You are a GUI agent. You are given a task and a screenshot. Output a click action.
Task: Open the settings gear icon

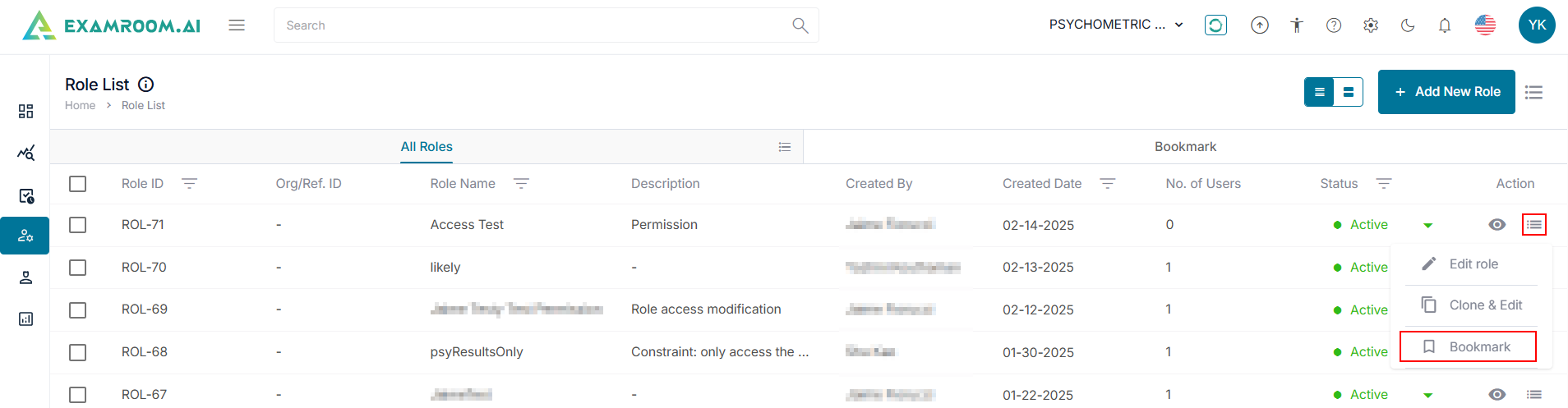[x=1371, y=25]
